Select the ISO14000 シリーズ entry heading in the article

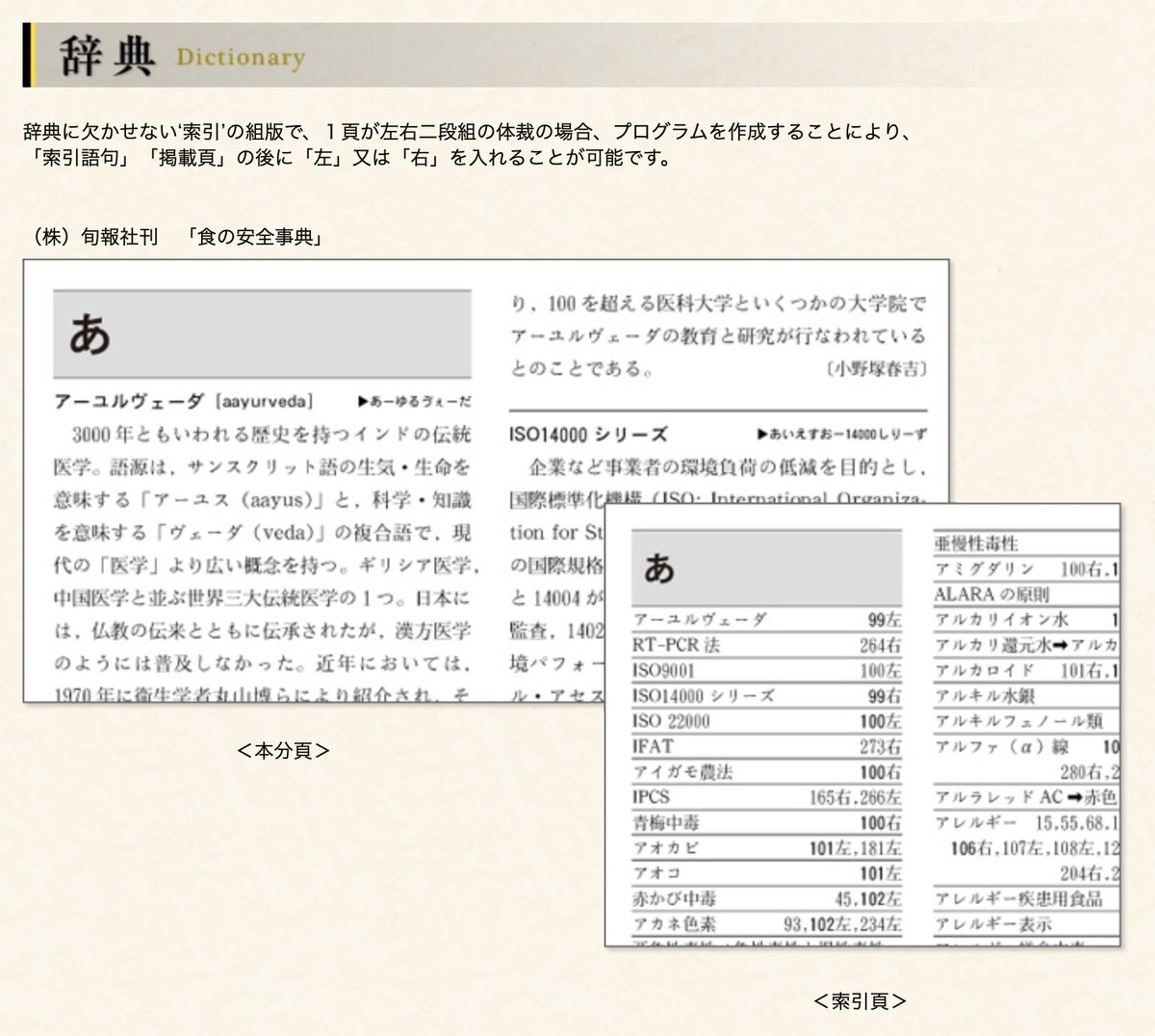tap(588, 434)
